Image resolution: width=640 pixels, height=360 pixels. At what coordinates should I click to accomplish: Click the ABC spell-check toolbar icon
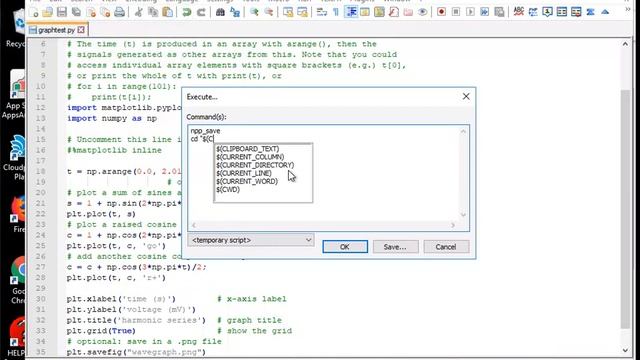518,11
